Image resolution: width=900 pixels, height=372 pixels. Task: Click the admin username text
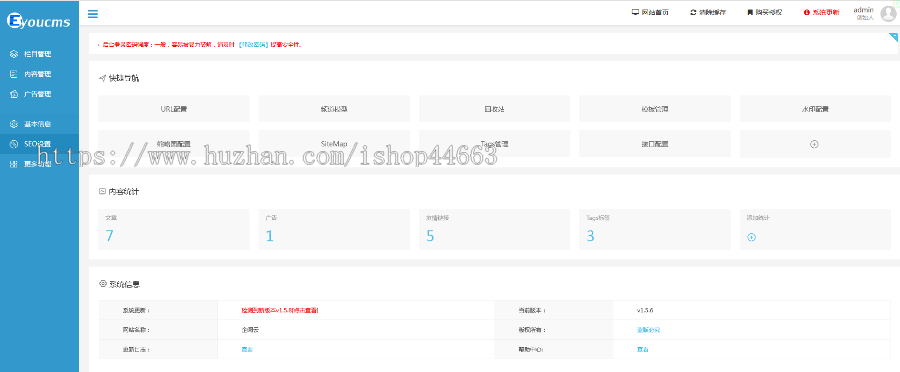[863, 10]
